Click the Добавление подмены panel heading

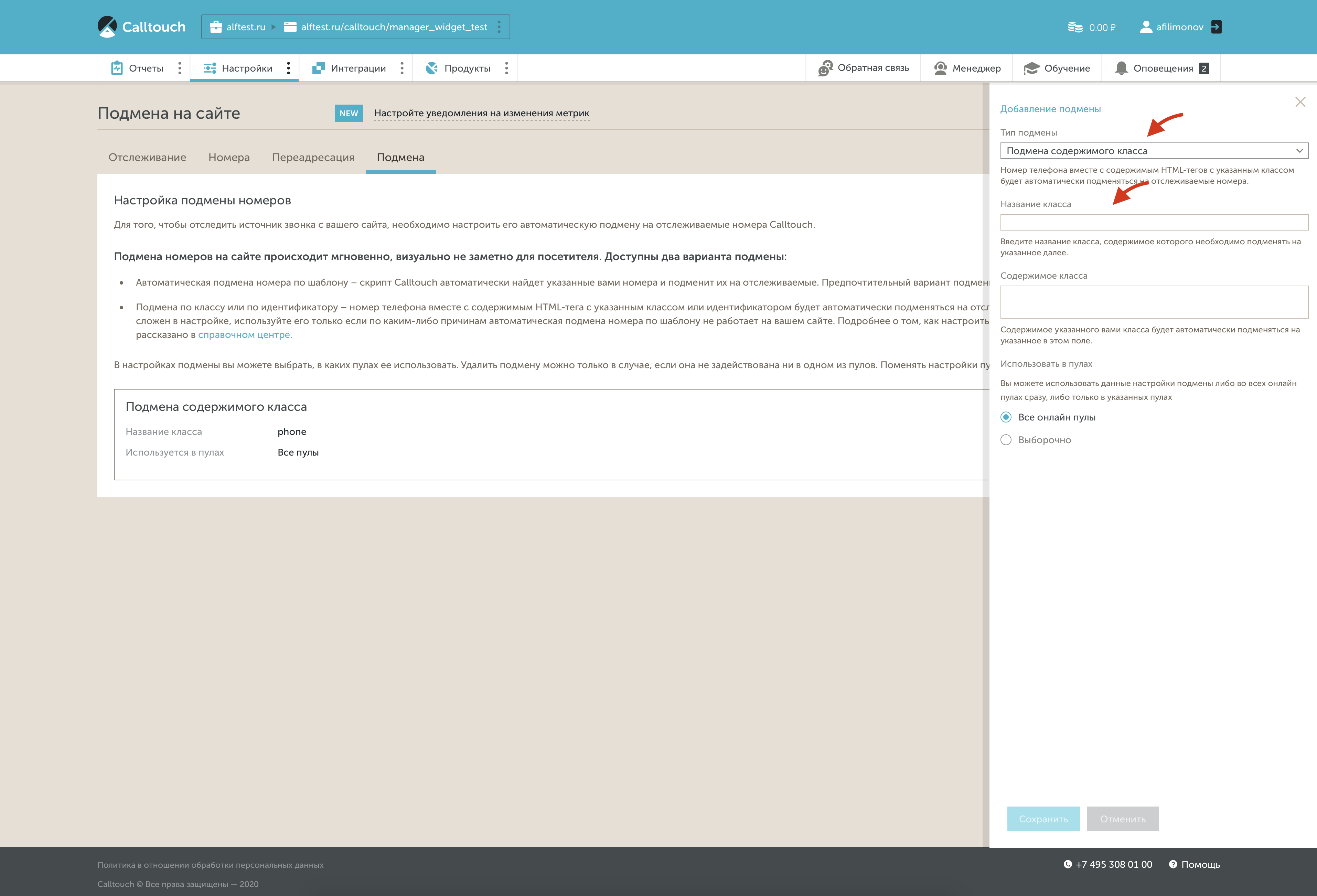1051,109
